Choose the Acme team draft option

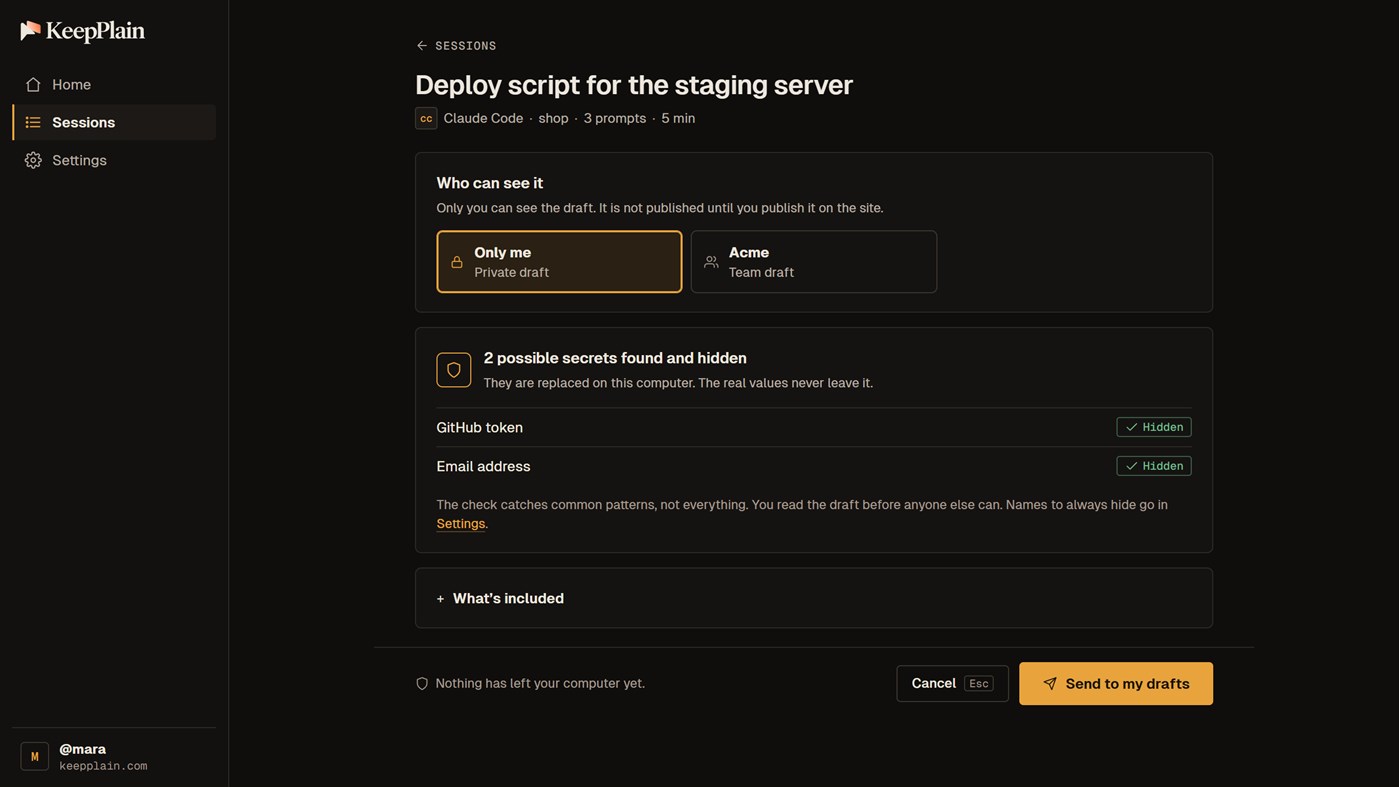click(814, 262)
